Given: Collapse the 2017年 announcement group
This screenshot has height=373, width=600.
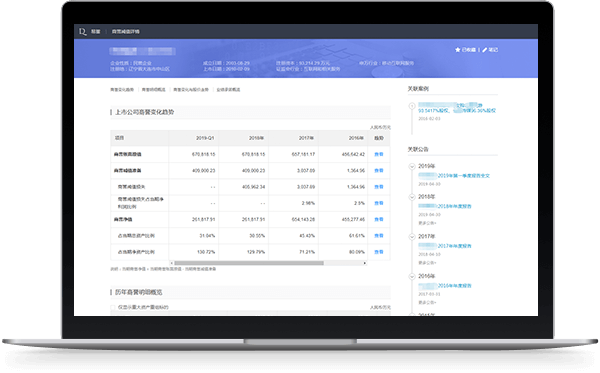Looking at the screenshot, I should (412, 237).
